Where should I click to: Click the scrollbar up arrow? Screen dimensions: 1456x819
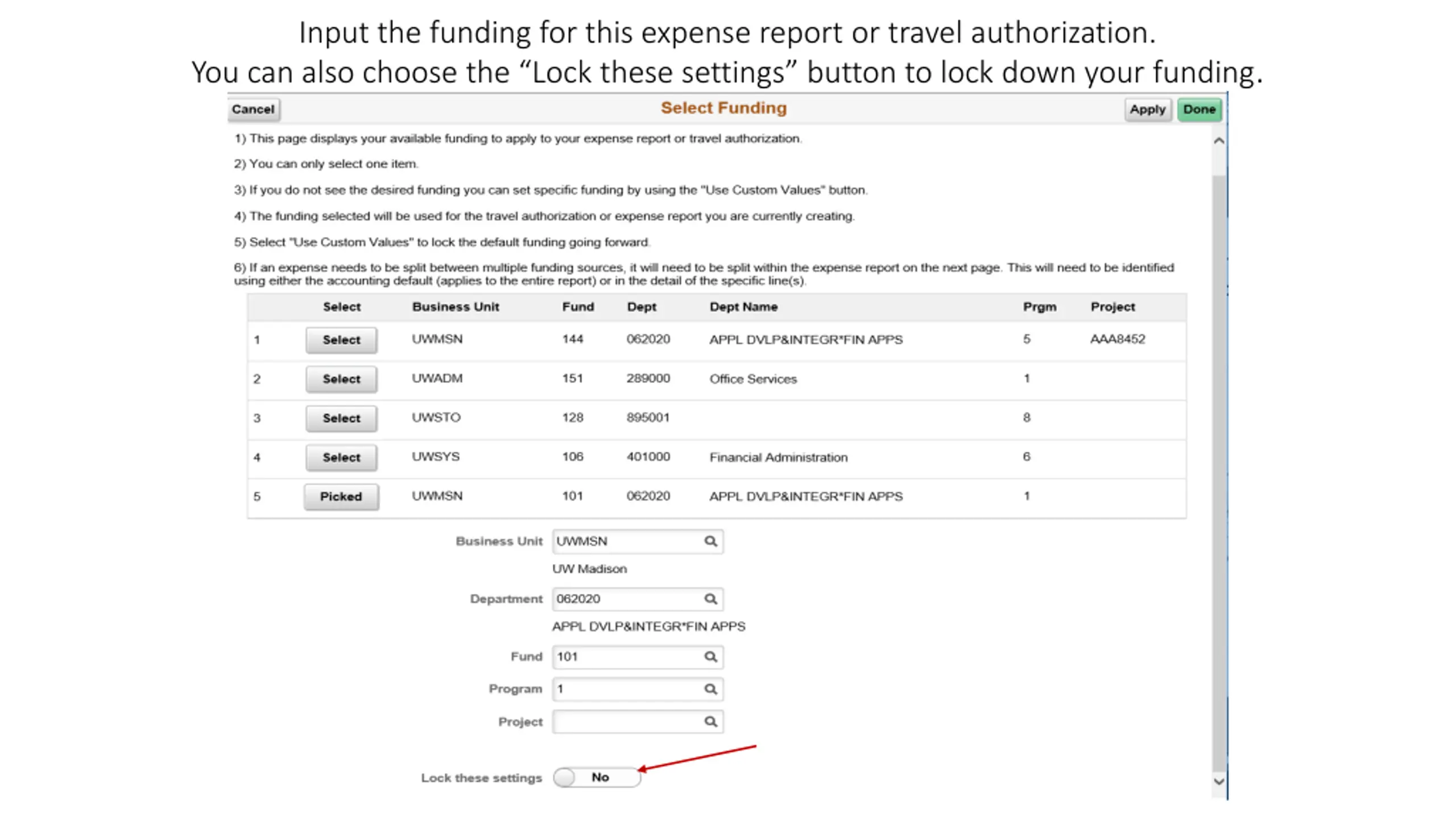(1219, 140)
